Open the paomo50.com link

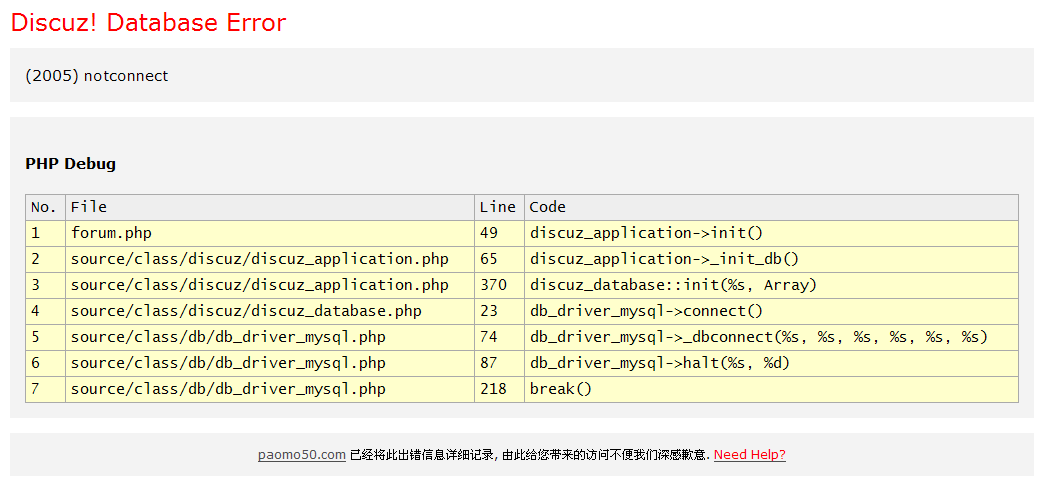tap(302, 454)
